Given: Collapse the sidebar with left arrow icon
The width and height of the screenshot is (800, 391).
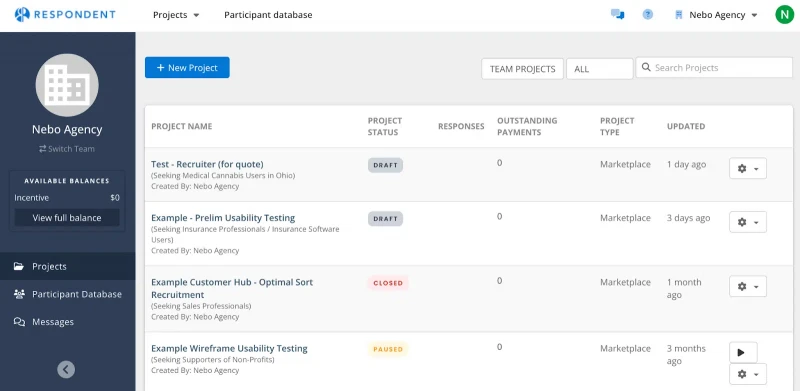Looking at the screenshot, I should click(66, 369).
